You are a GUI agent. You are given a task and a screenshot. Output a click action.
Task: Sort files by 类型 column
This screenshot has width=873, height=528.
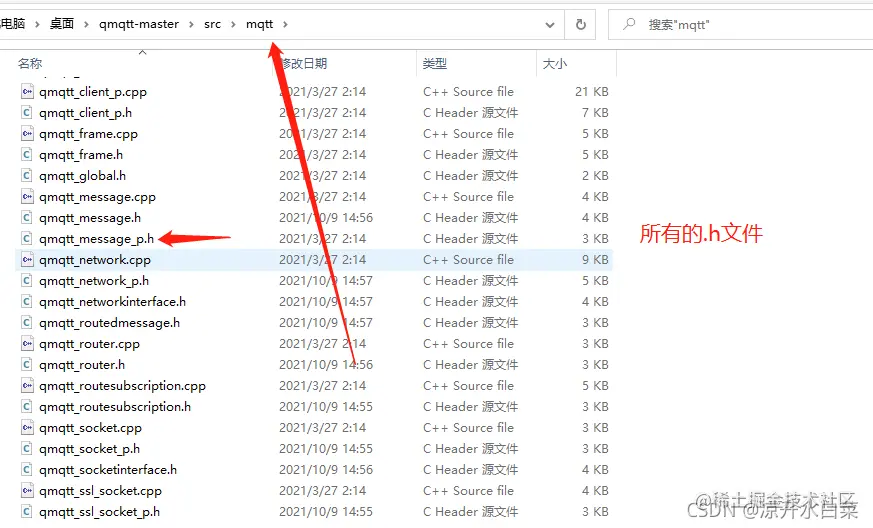pos(435,63)
